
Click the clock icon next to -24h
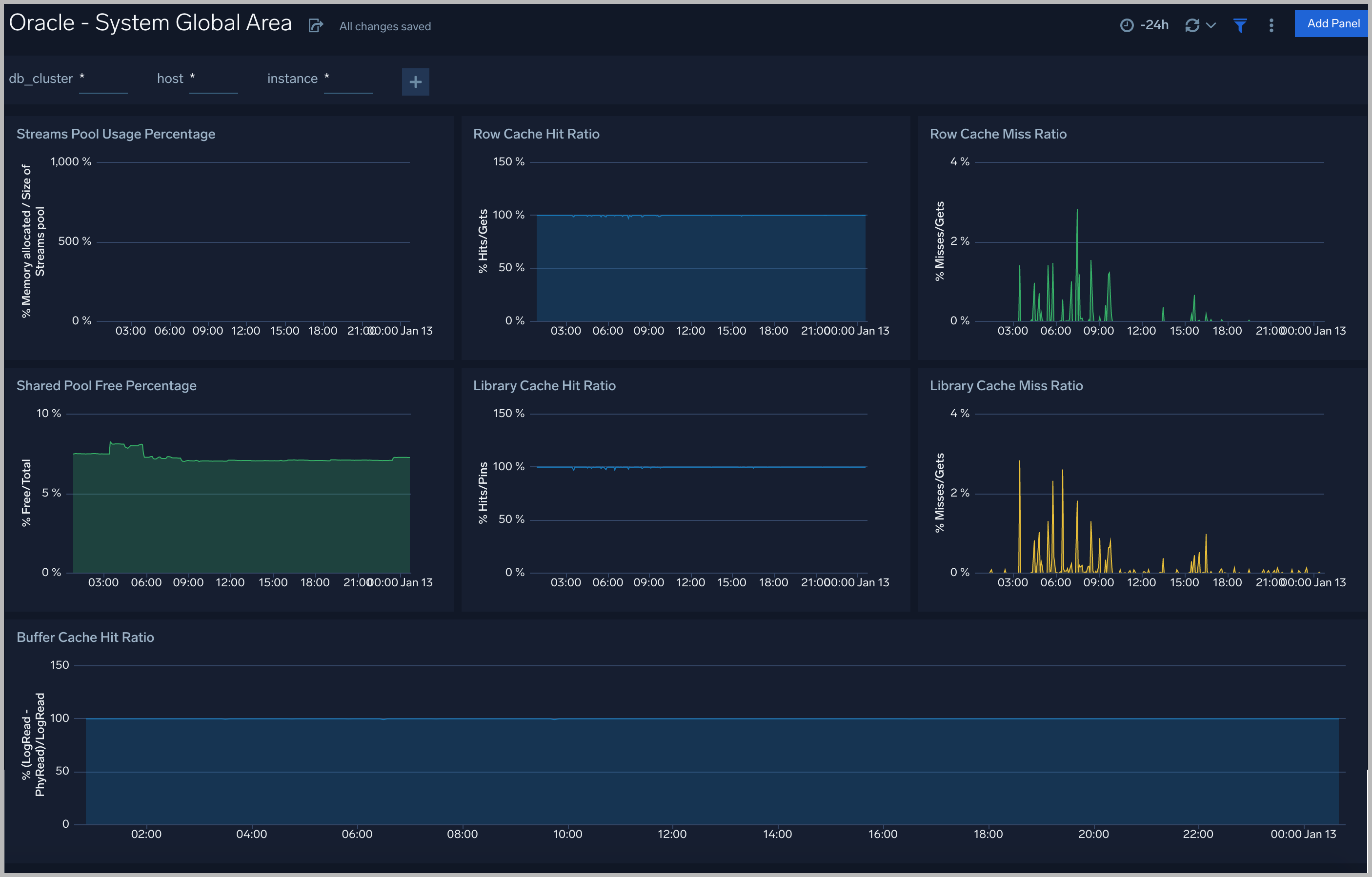1127,25
